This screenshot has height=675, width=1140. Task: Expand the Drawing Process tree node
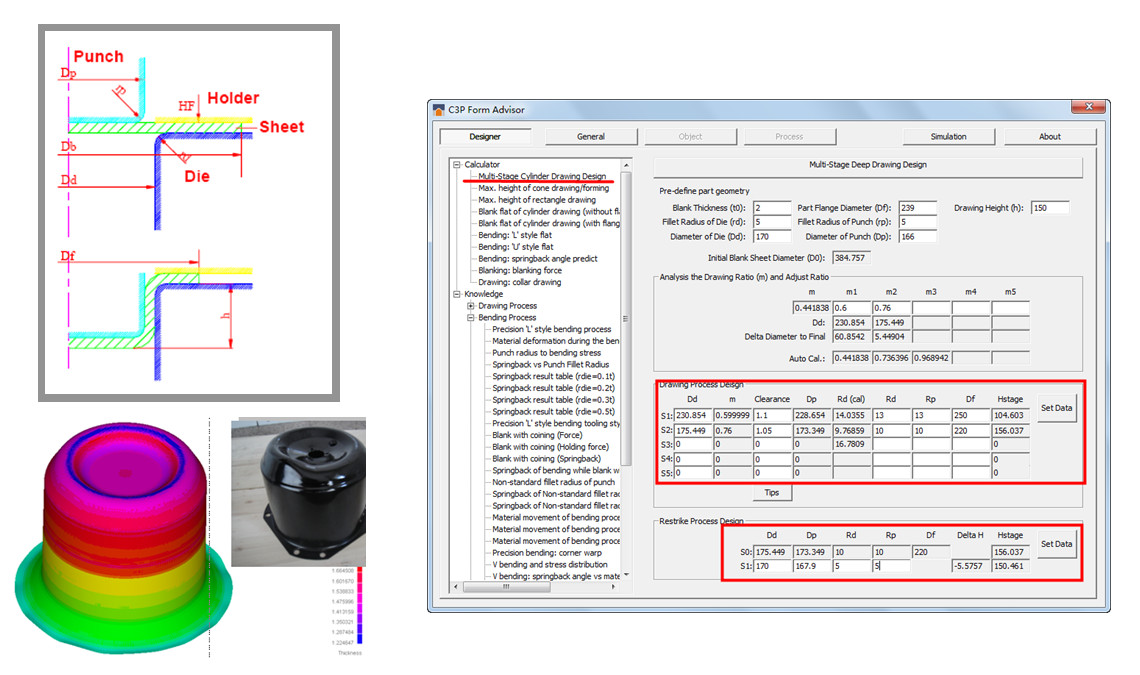coord(470,306)
